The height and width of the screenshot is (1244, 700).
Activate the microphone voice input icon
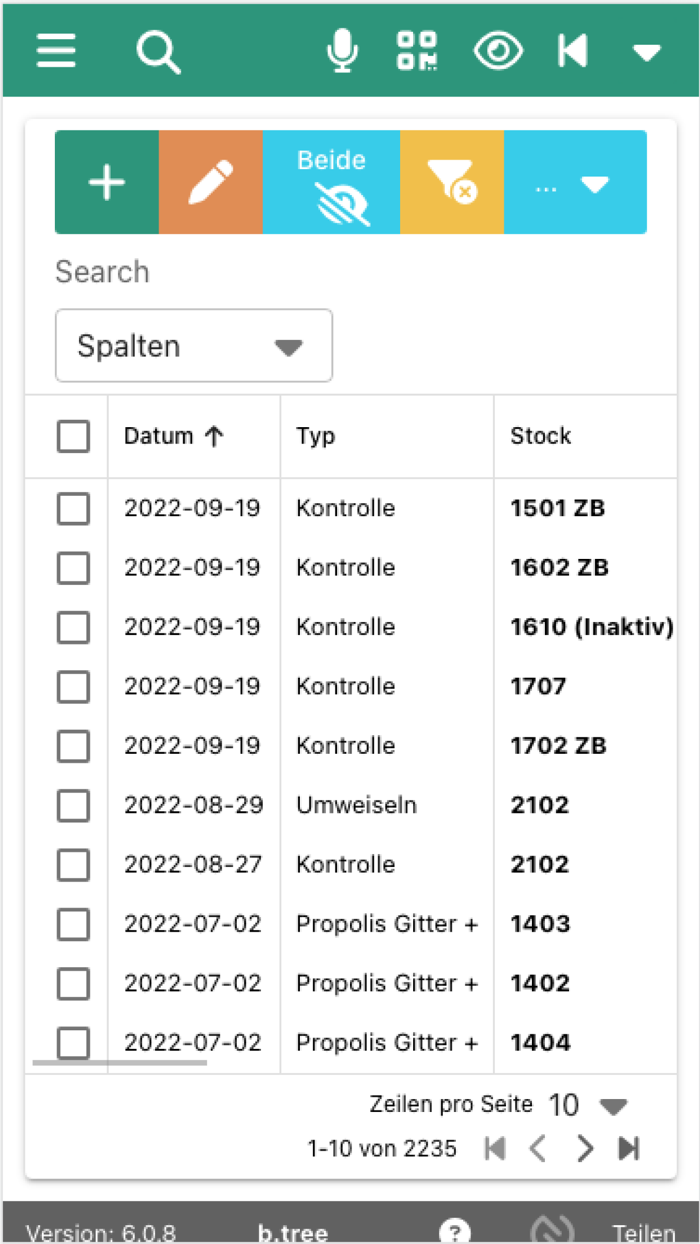pos(343,50)
